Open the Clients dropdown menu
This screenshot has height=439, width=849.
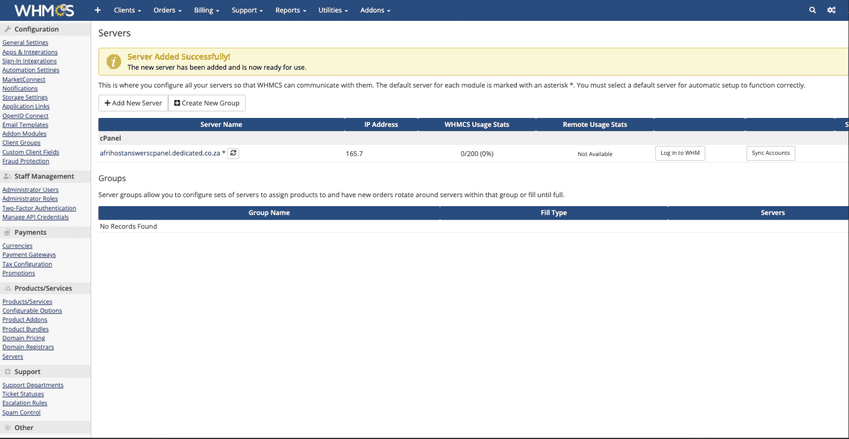127,10
